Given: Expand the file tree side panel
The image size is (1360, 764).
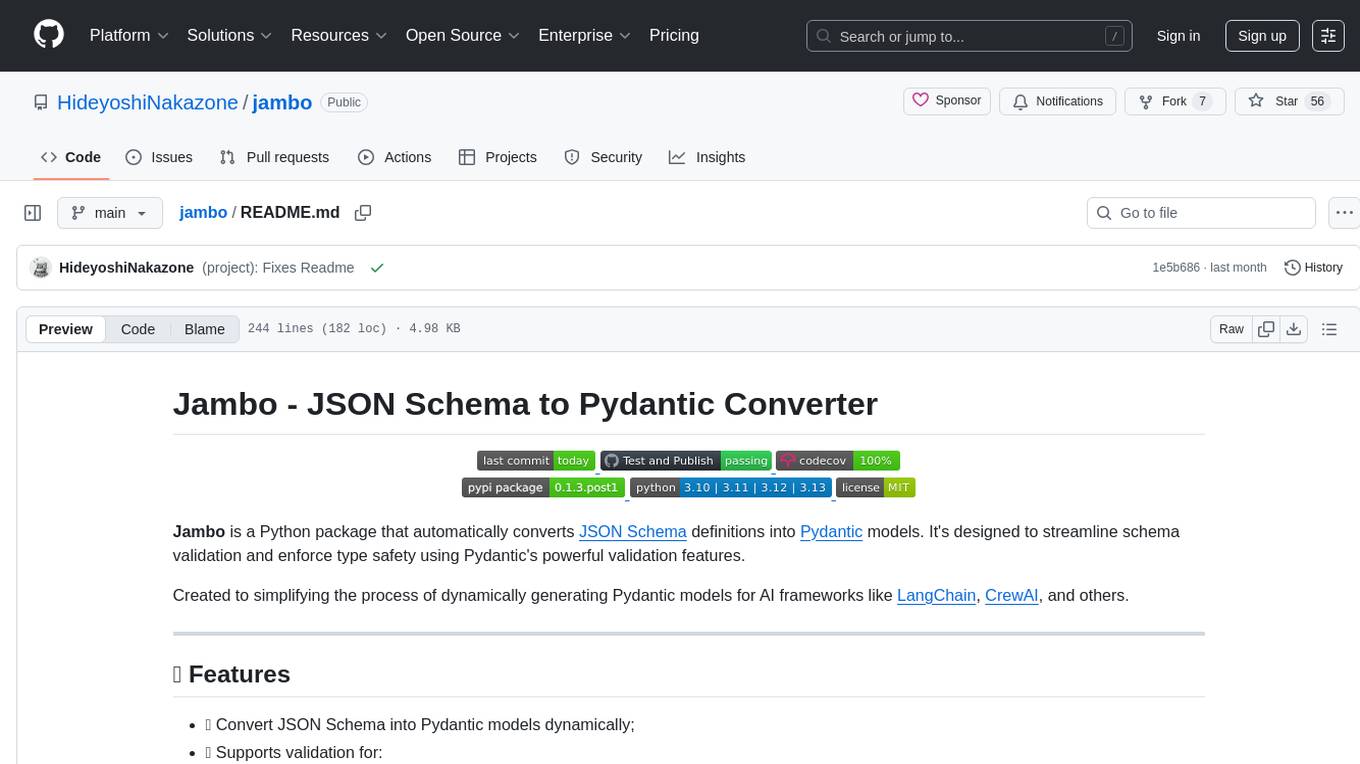Looking at the screenshot, I should [x=33, y=213].
